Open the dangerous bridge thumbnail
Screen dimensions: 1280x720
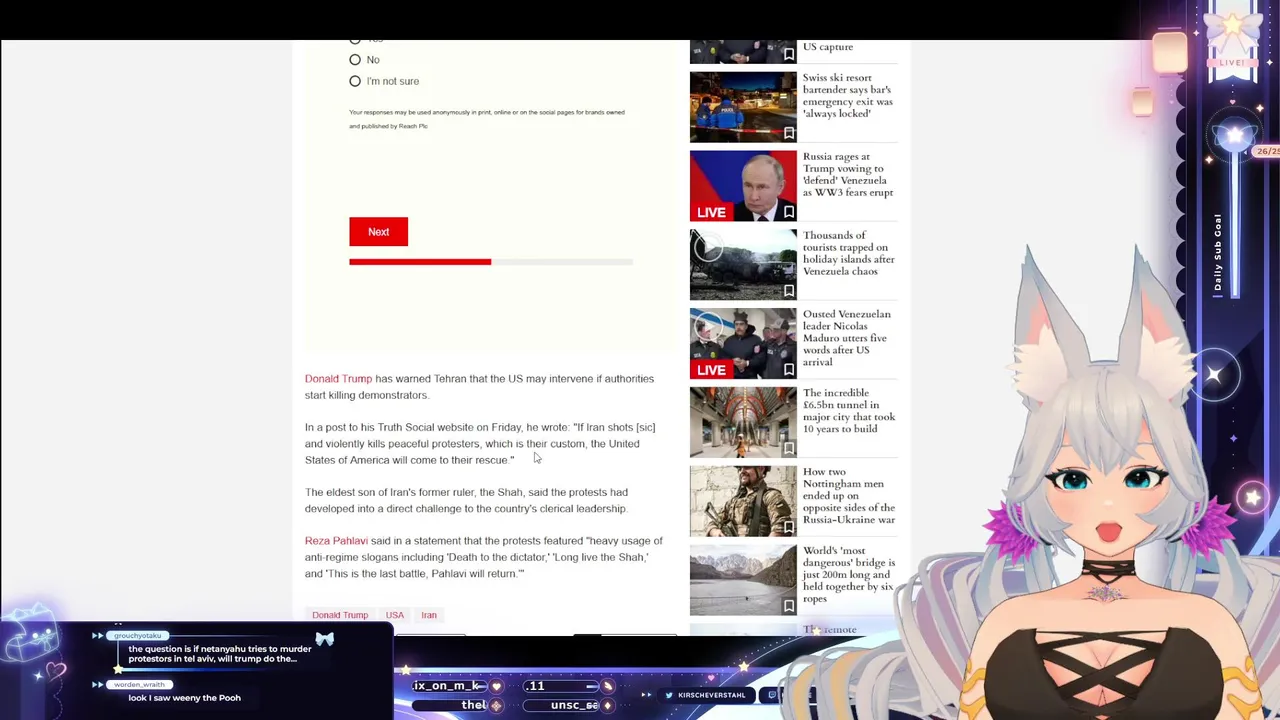(x=743, y=580)
